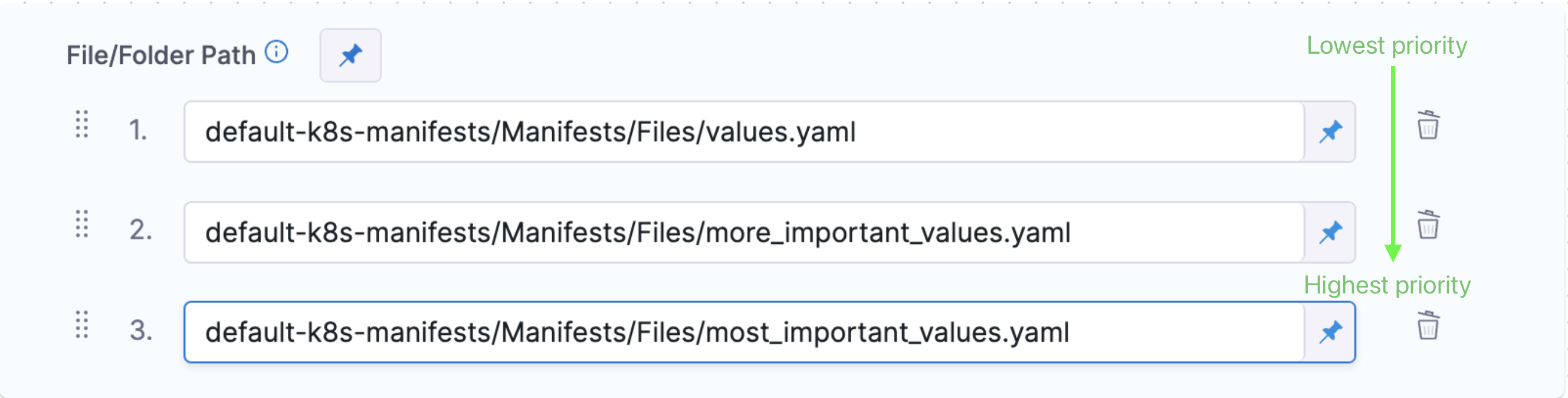
Task: Click the pin icon in the more_important_values.yaml field
Action: [1331, 232]
